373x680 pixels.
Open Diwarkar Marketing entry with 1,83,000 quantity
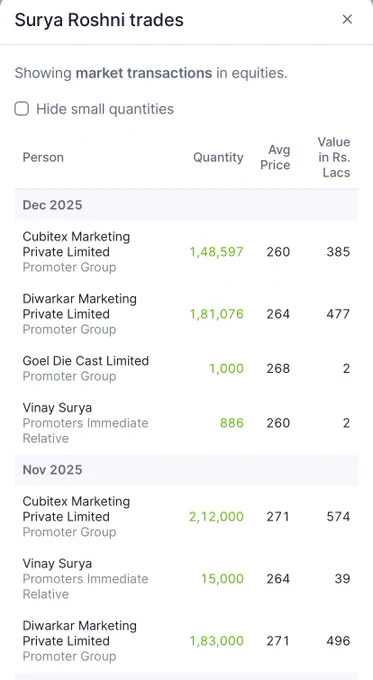point(186,641)
